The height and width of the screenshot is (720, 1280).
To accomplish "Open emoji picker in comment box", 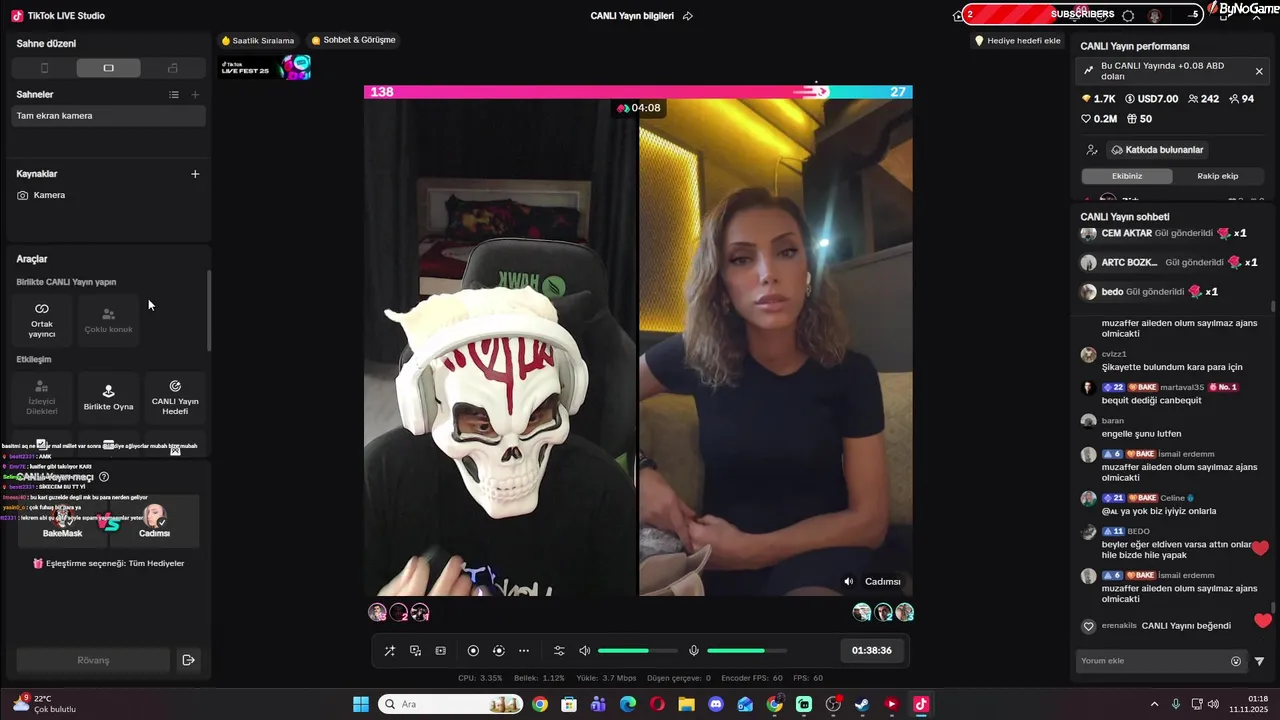I will (x=1236, y=661).
